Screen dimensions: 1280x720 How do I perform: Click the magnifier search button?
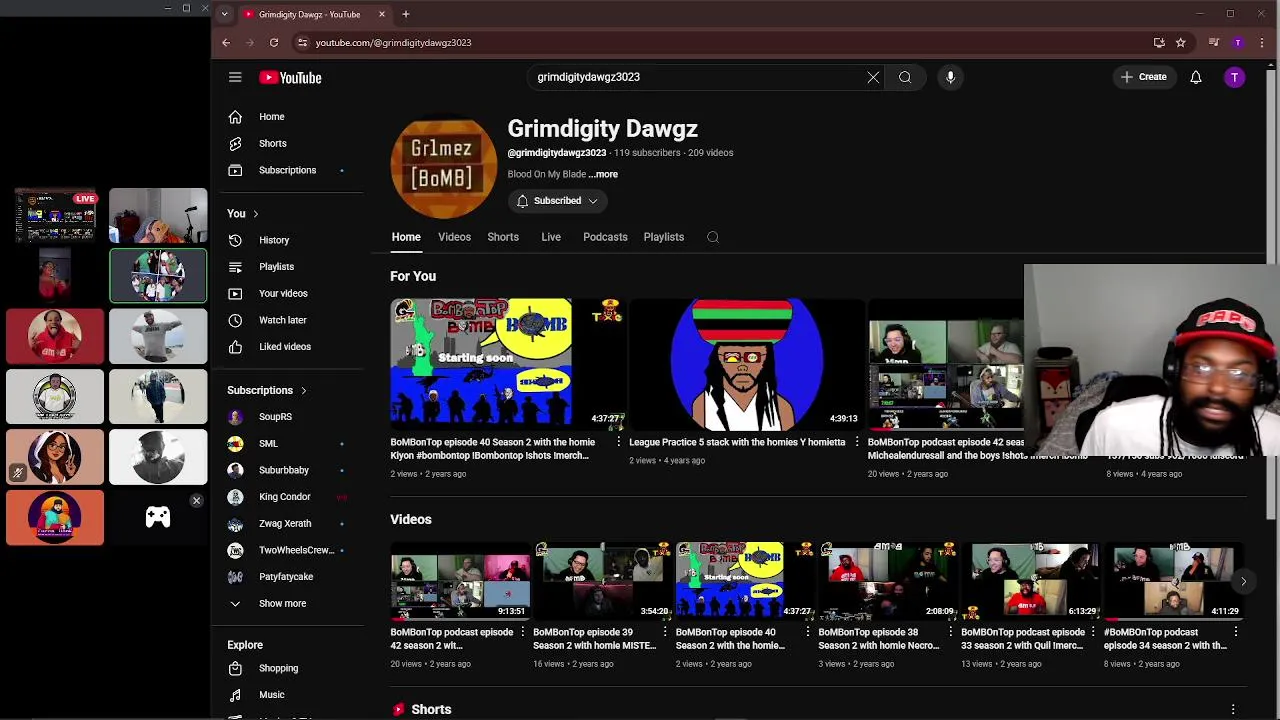(905, 77)
